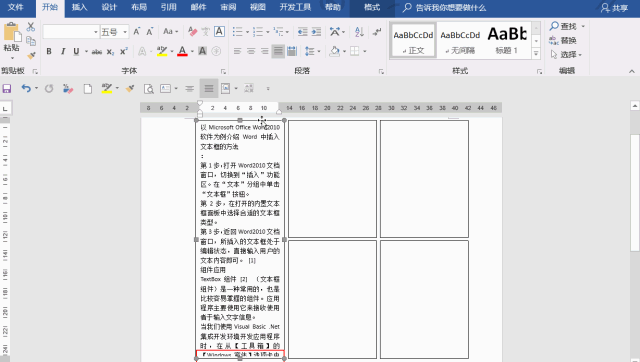Justify paragraph text
The image size is (640, 362).
pos(278,51)
